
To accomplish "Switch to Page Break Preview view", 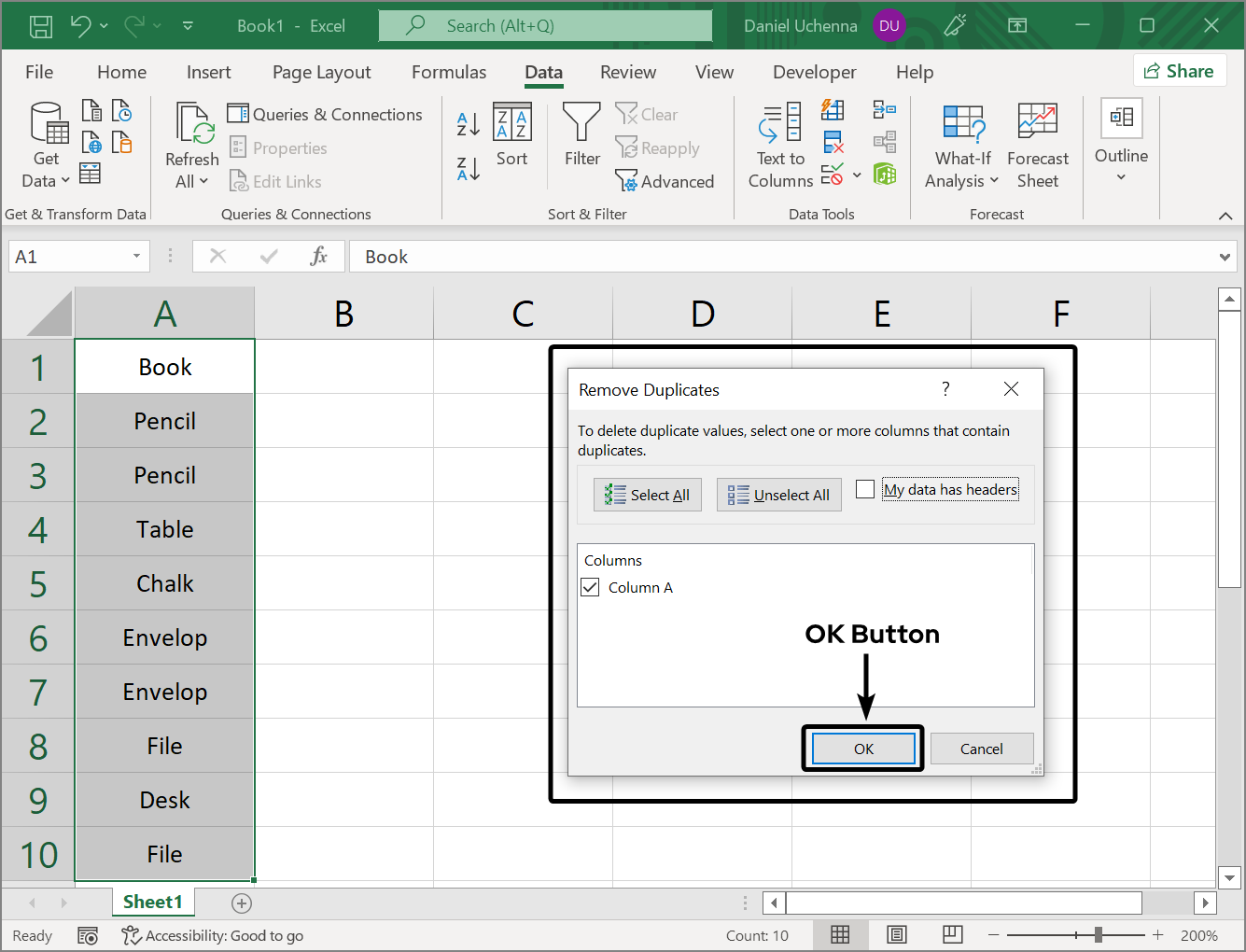I will tap(952, 934).
